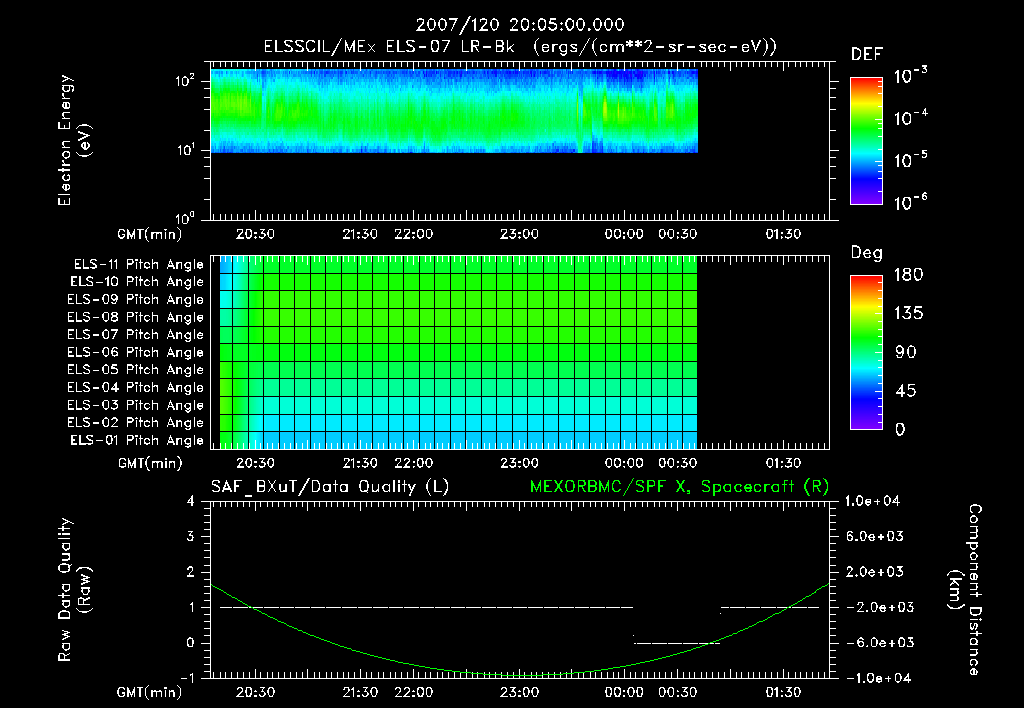Click the 180 value on Deg color bar
The image size is (1024, 708).
(x=908, y=275)
